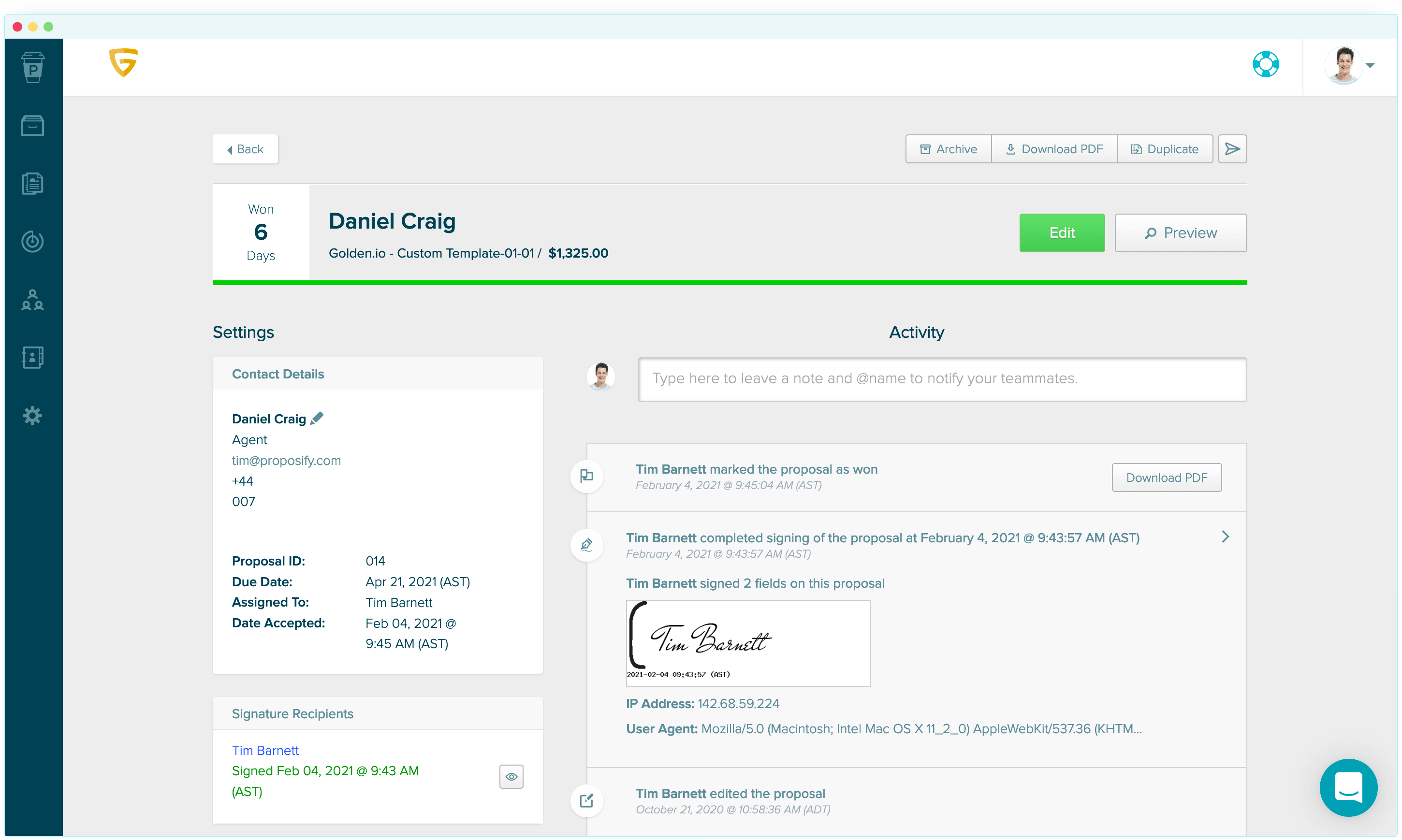Toggle the eye icon for Tim Barnett signature

pos(511,777)
